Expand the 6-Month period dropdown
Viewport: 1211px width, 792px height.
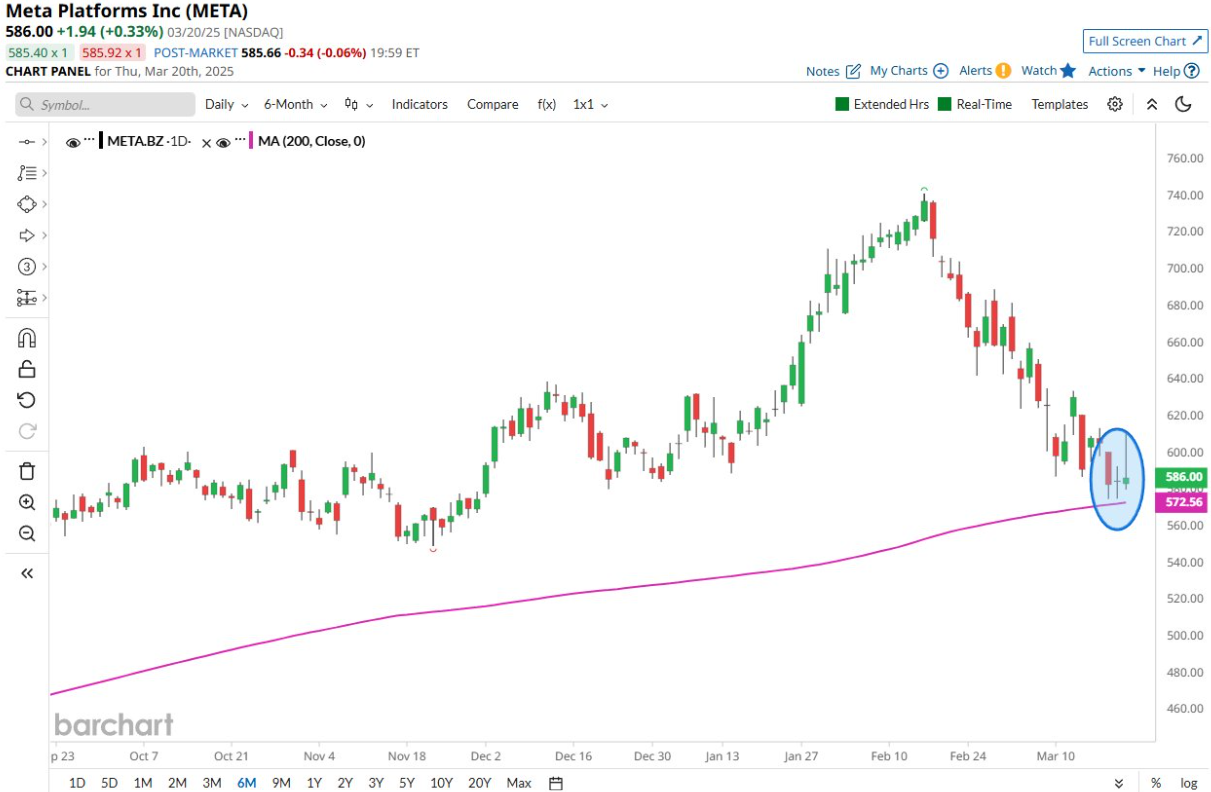tap(296, 104)
